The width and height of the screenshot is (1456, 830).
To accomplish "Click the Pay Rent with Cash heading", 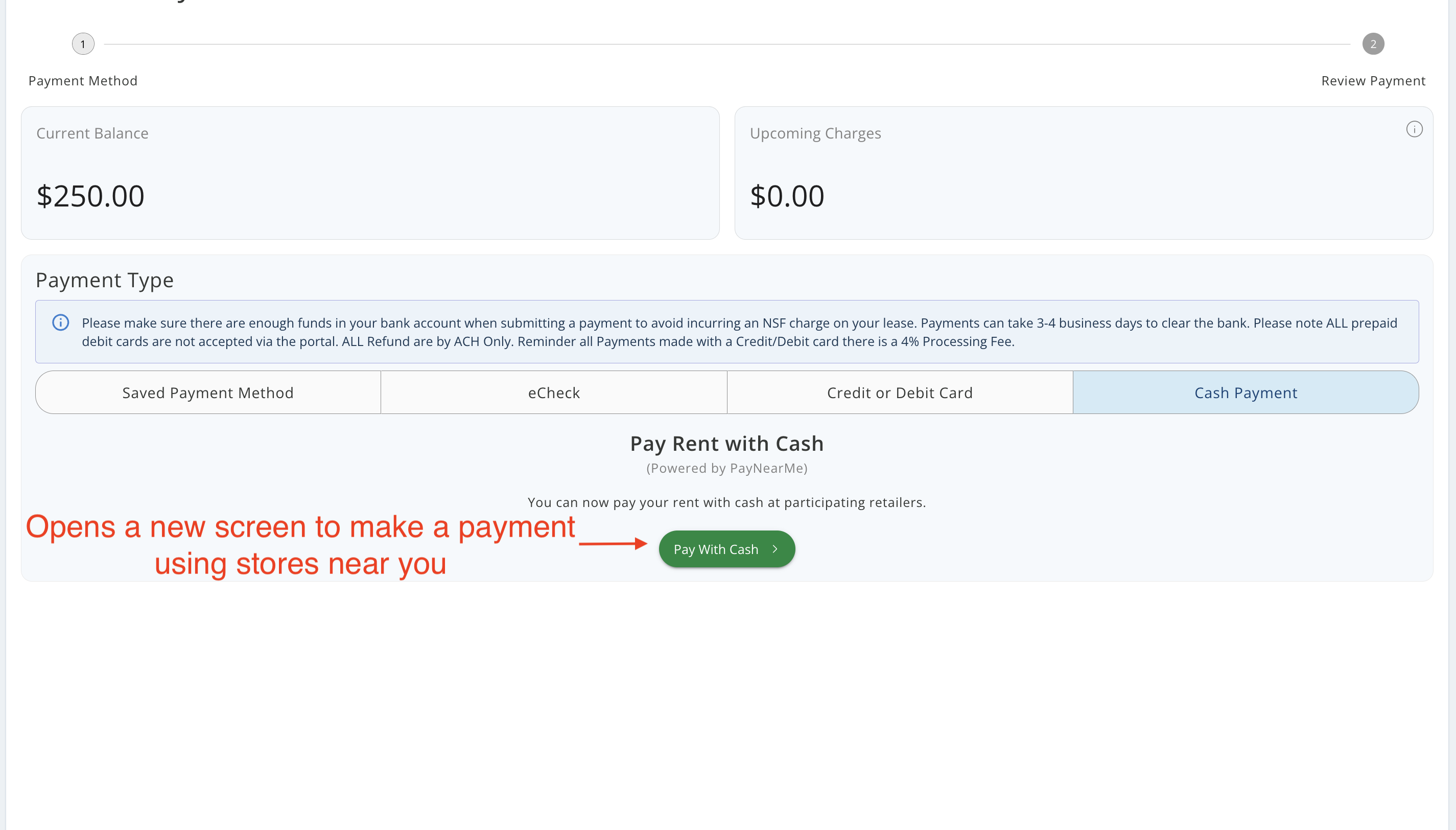I will tap(727, 444).
